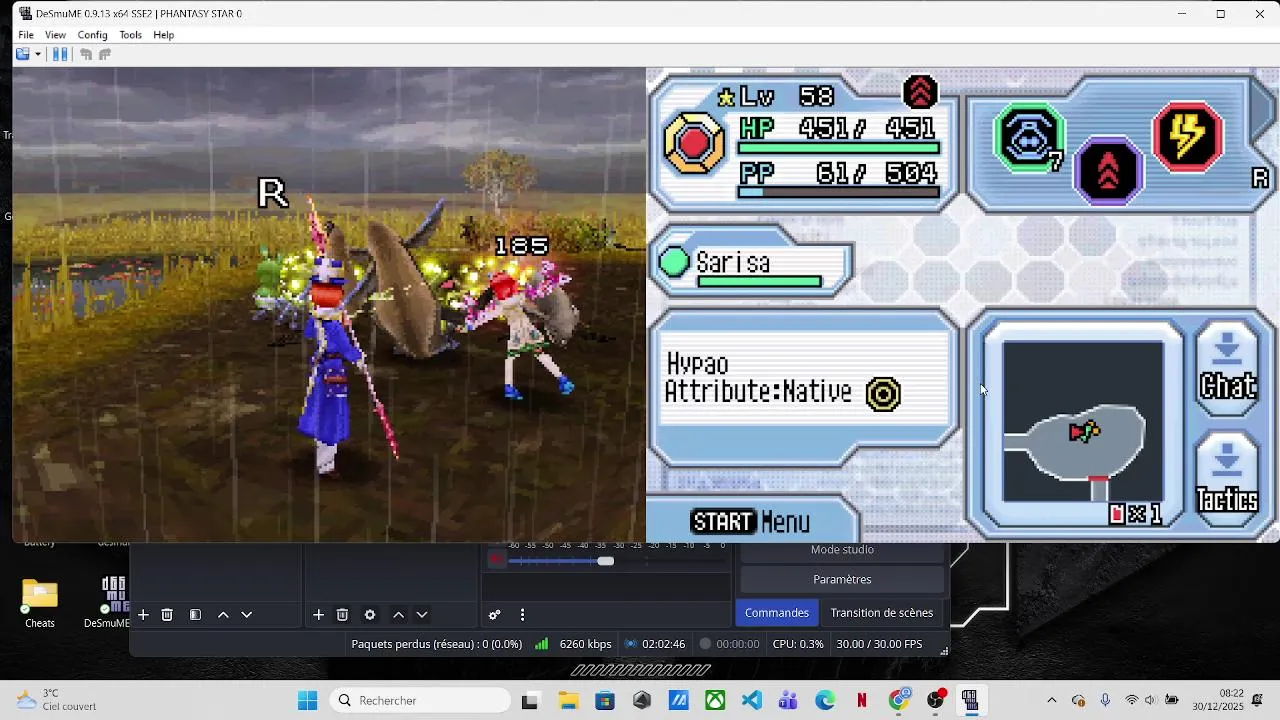Click the '6260 kbps' bitrate status

click(585, 644)
